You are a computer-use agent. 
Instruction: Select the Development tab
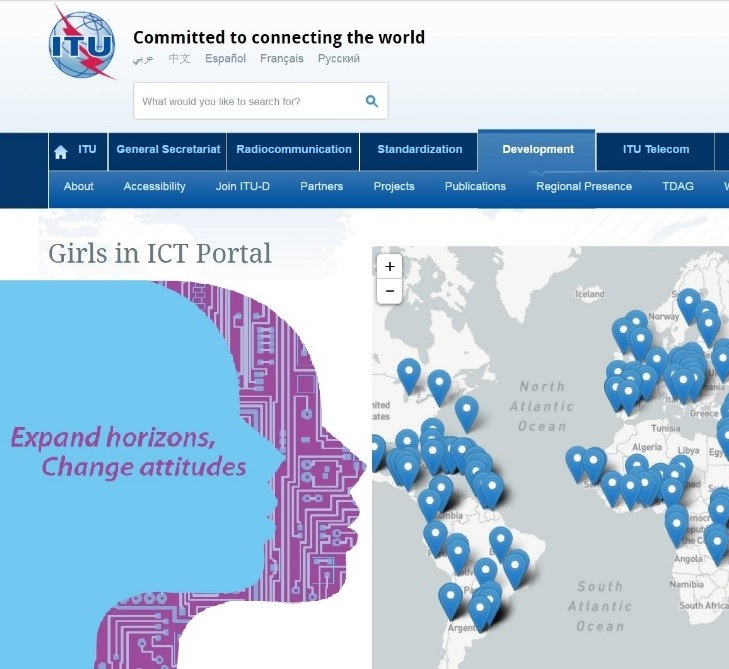click(x=537, y=151)
